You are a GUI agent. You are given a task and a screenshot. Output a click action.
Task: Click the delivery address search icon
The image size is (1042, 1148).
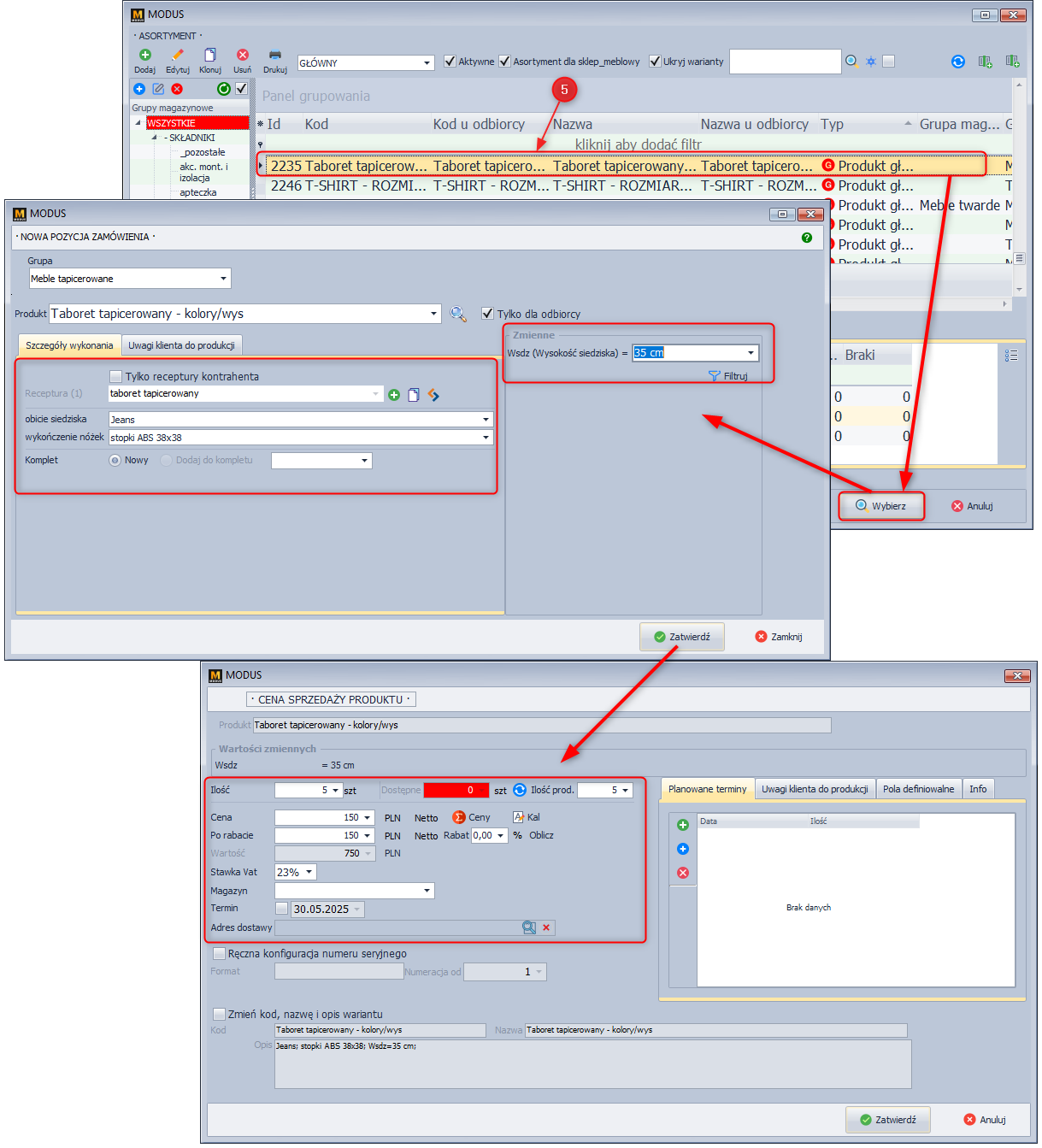[529, 927]
